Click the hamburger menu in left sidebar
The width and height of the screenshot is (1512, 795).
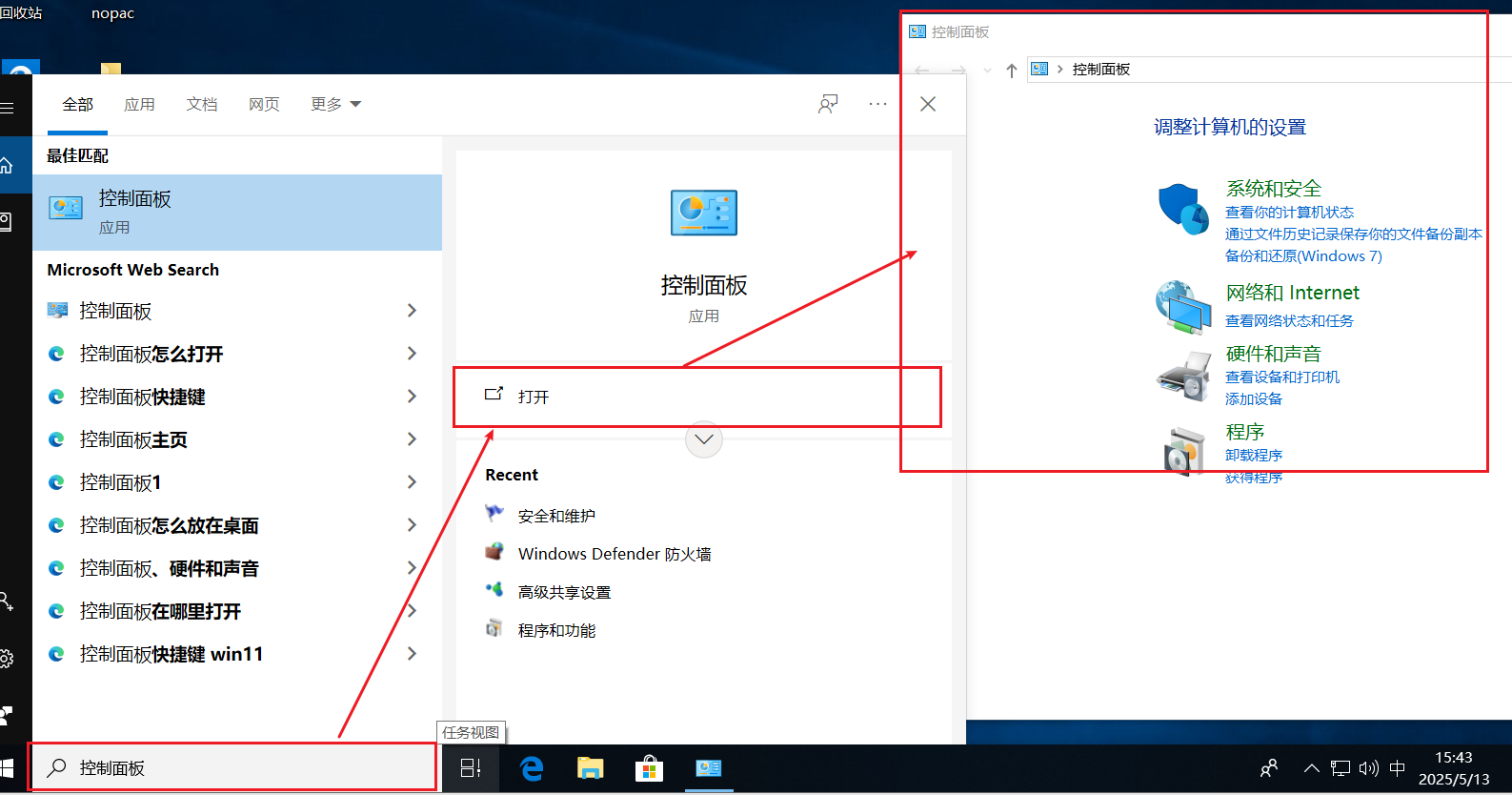pos(6,108)
